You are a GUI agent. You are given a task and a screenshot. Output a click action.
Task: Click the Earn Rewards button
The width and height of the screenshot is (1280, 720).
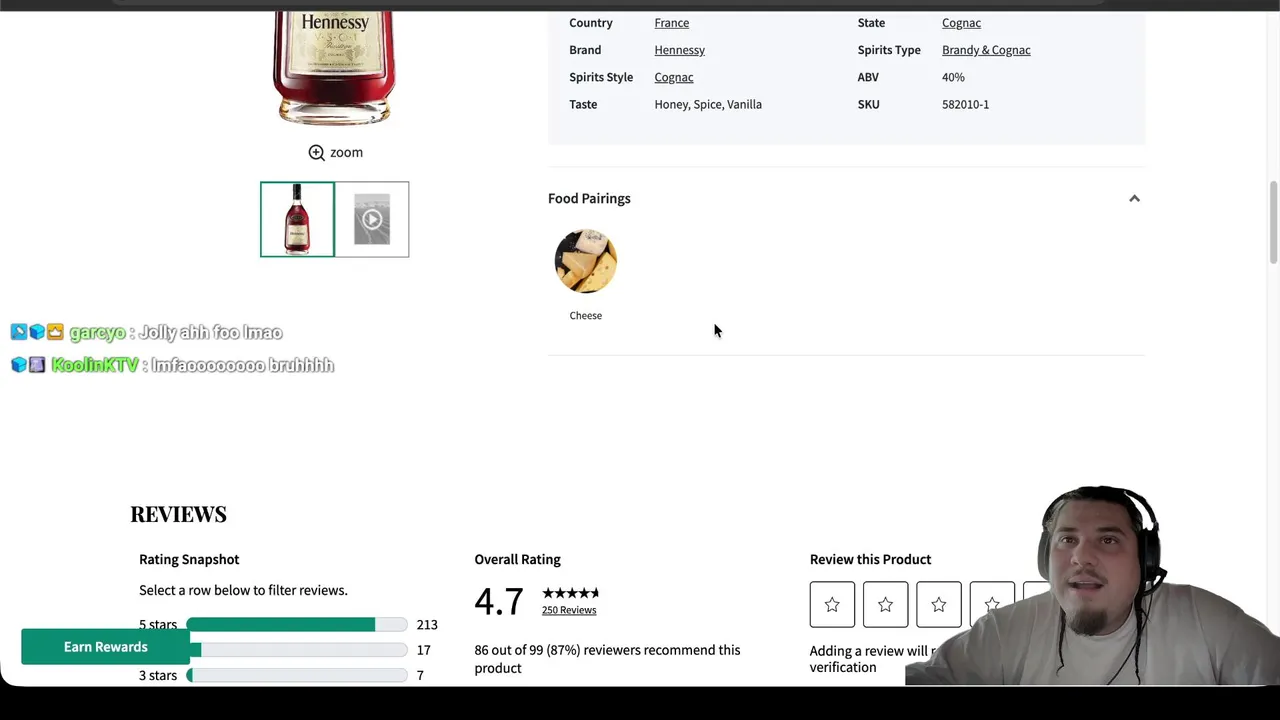pyautogui.click(x=106, y=647)
